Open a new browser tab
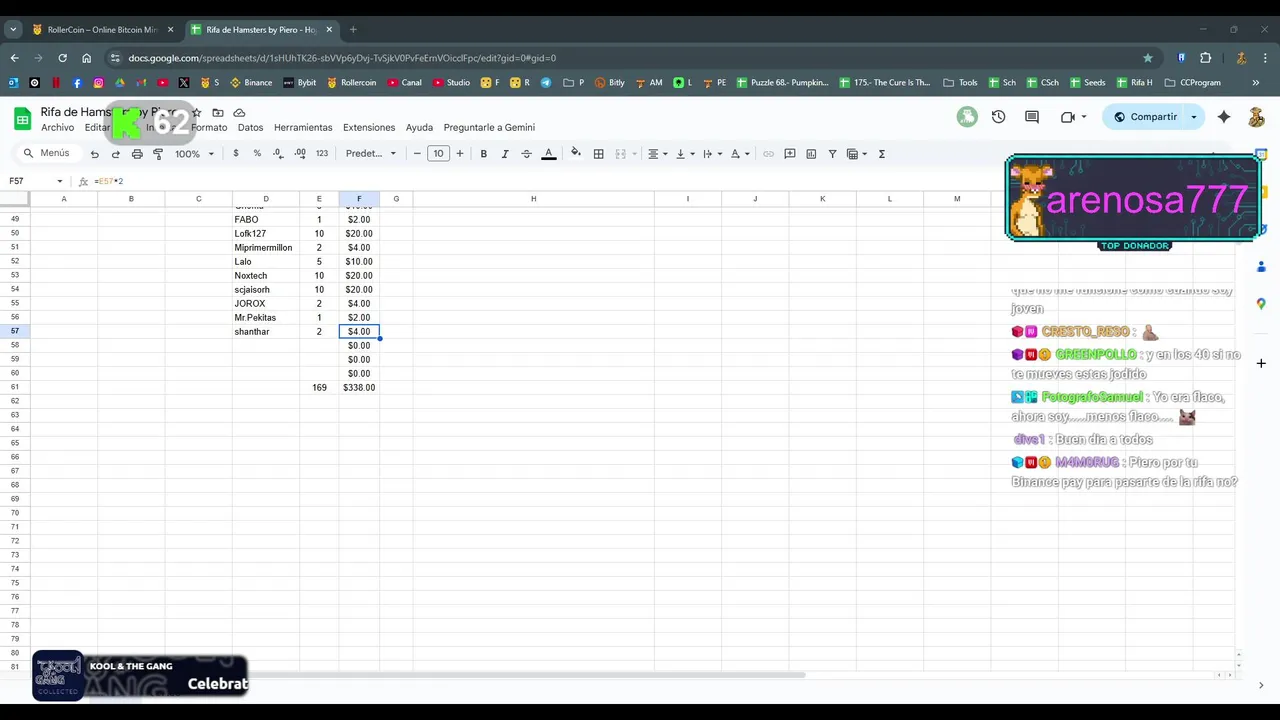 click(353, 30)
